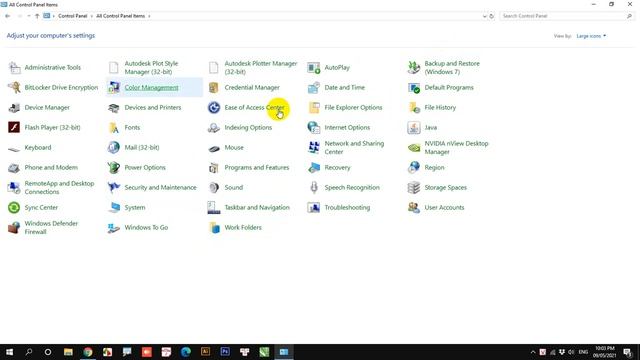Click Autodesk Plotter Manager (32-bit) link
This screenshot has width=640, height=360.
(261, 67)
